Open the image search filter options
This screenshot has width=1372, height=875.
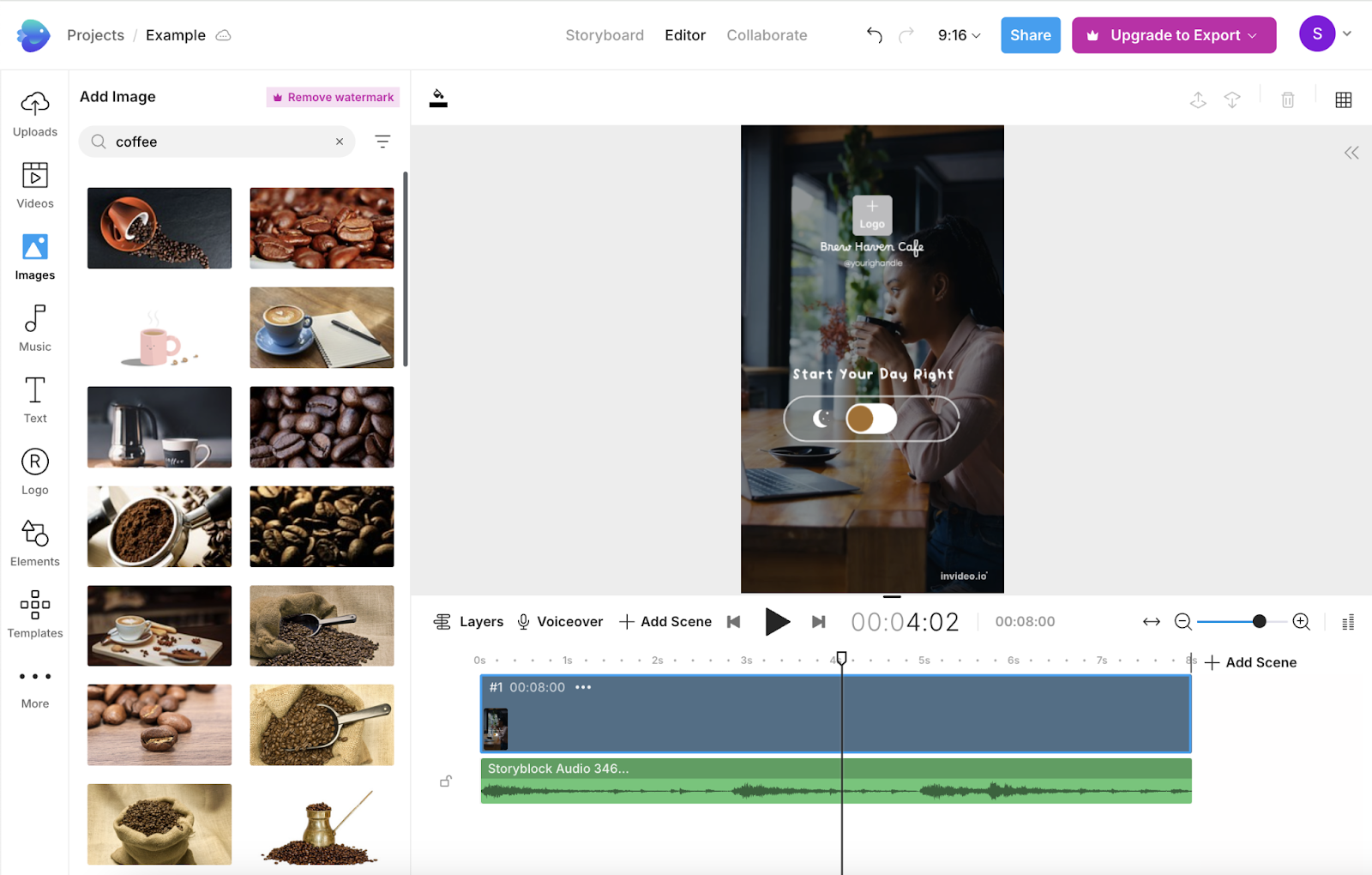tap(382, 141)
